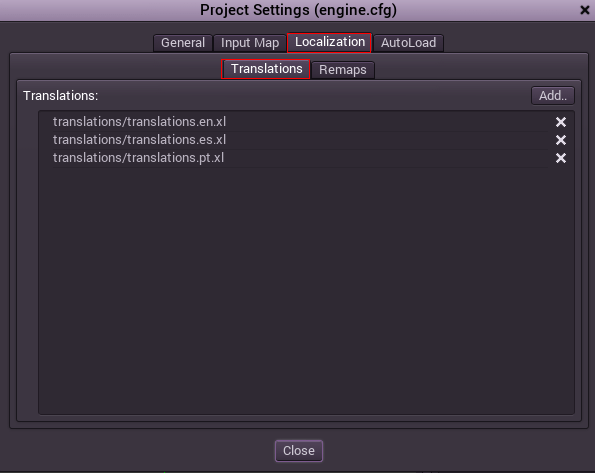Close the Project Settings window via title X
595x473 pixels.
coord(585,10)
